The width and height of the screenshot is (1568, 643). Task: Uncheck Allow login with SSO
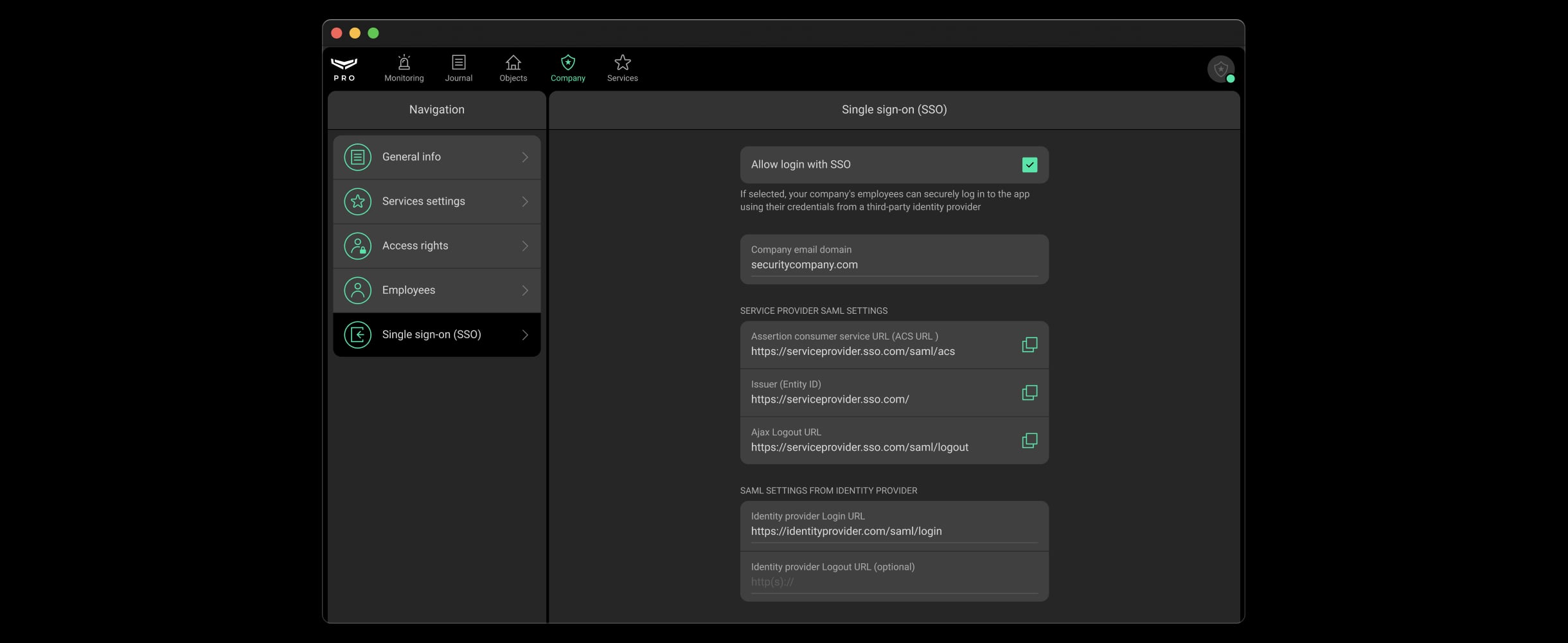tap(1030, 165)
